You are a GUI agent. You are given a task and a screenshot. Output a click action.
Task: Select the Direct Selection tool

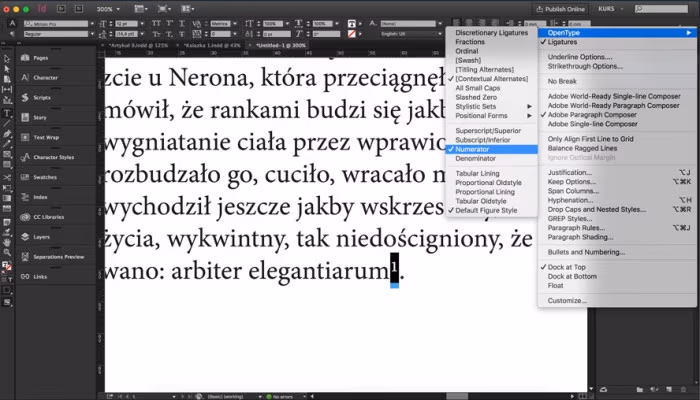7,69
